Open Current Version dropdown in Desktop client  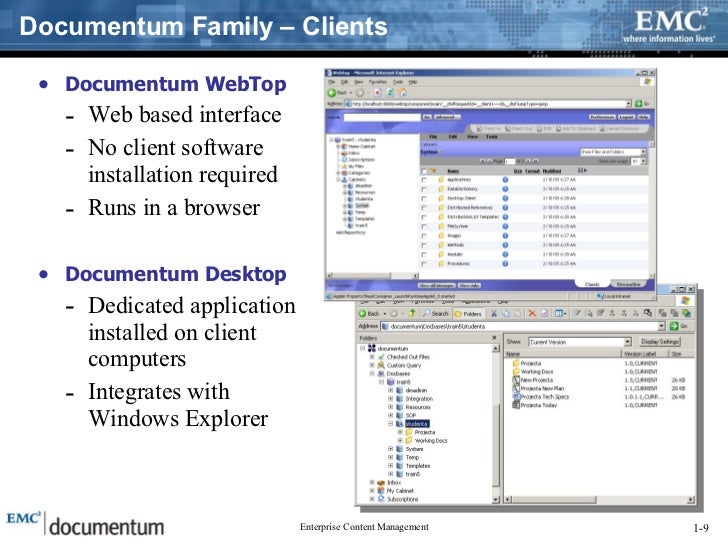point(580,342)
